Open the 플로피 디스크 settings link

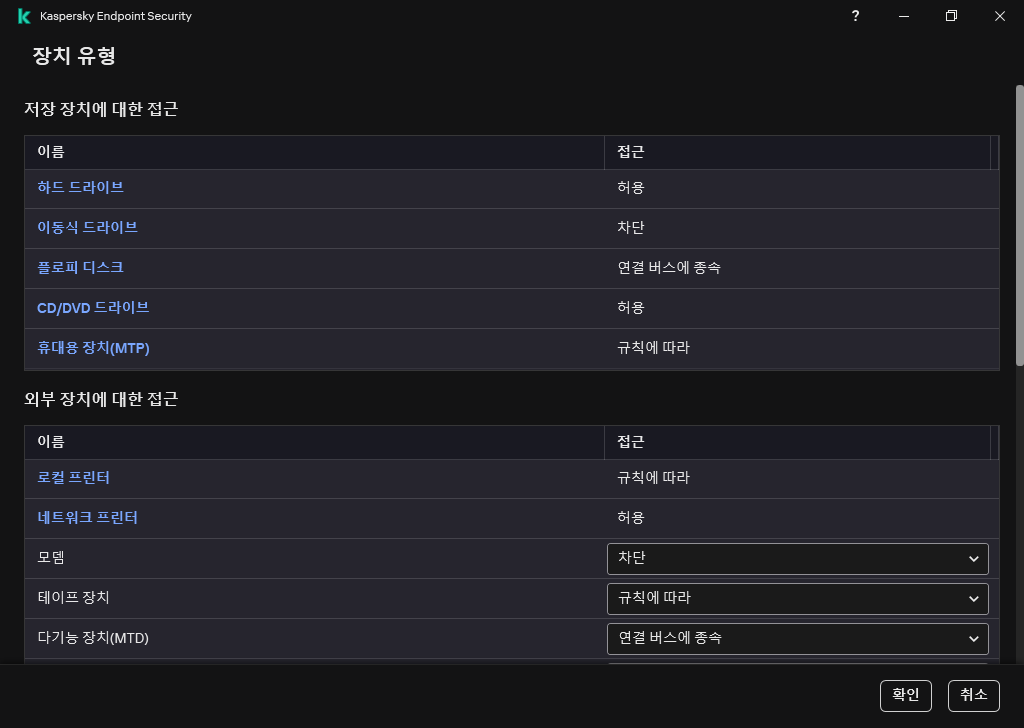[80, 268]
